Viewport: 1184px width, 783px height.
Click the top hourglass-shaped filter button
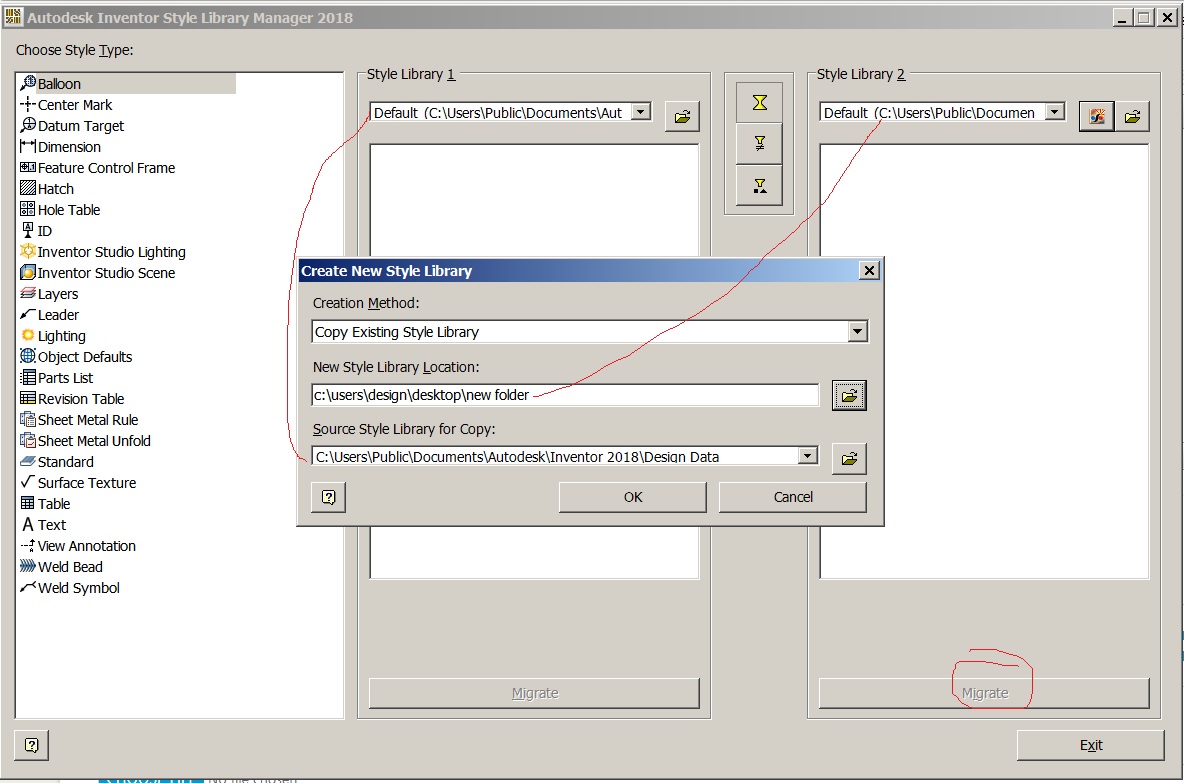pyautogui.click(x=760, y=103)
